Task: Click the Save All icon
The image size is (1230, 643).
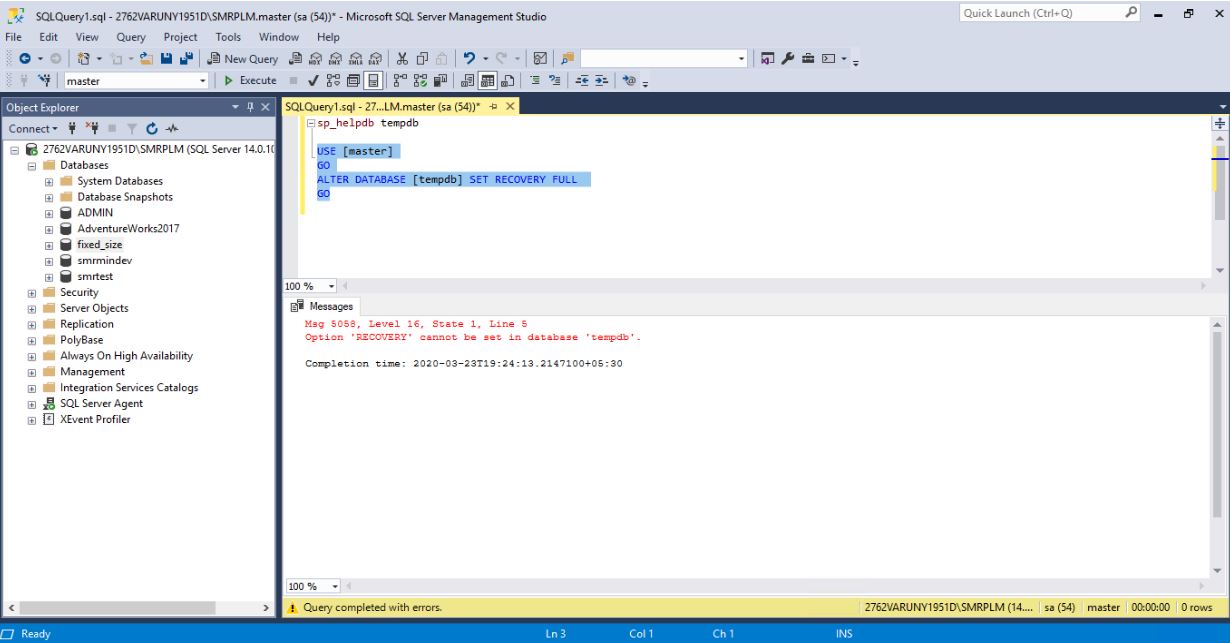Action: 186,59
